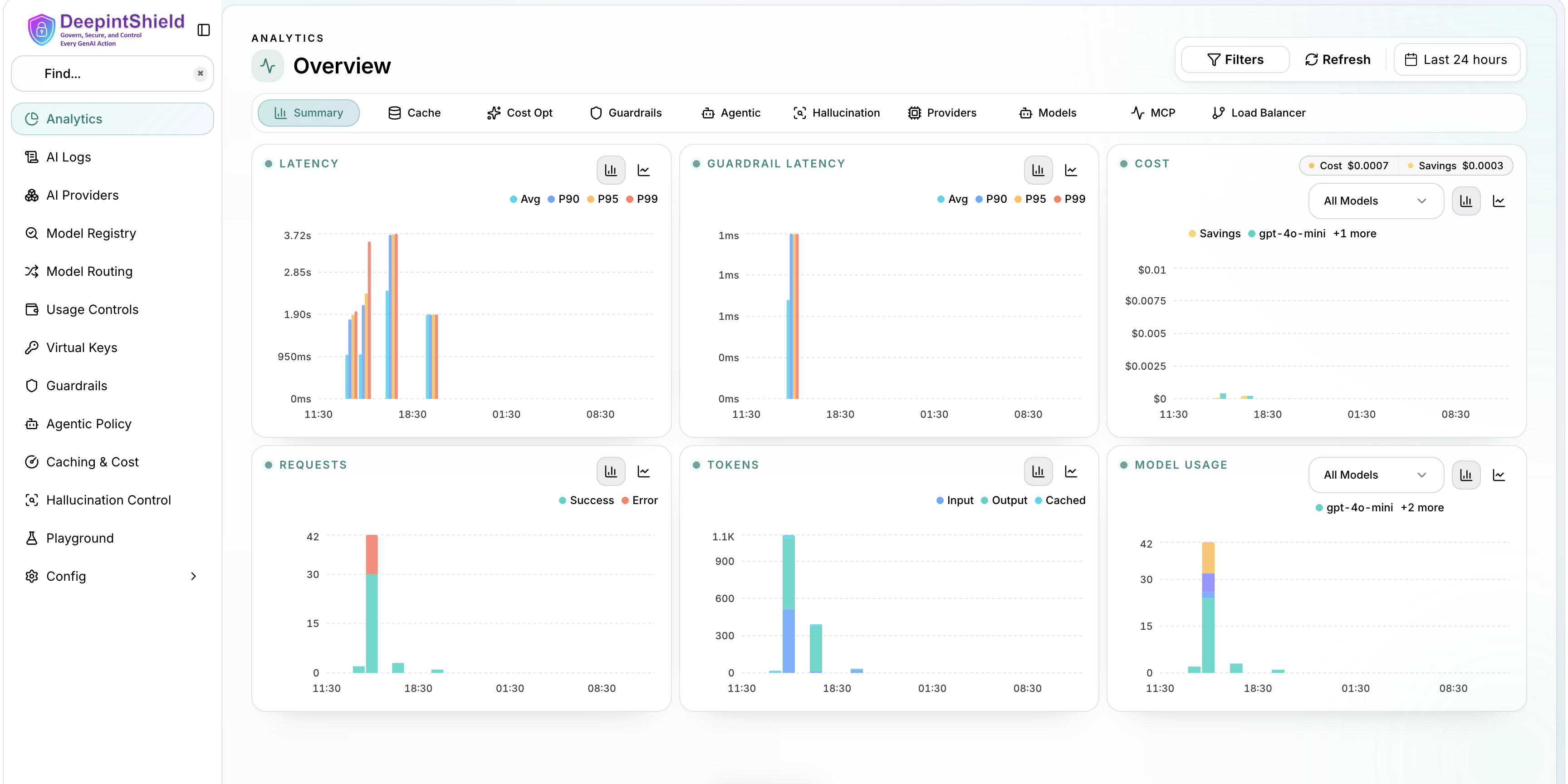This screenshot has width=1568, height=784.
Task: Open the Filters panel
Action: 1235,59
